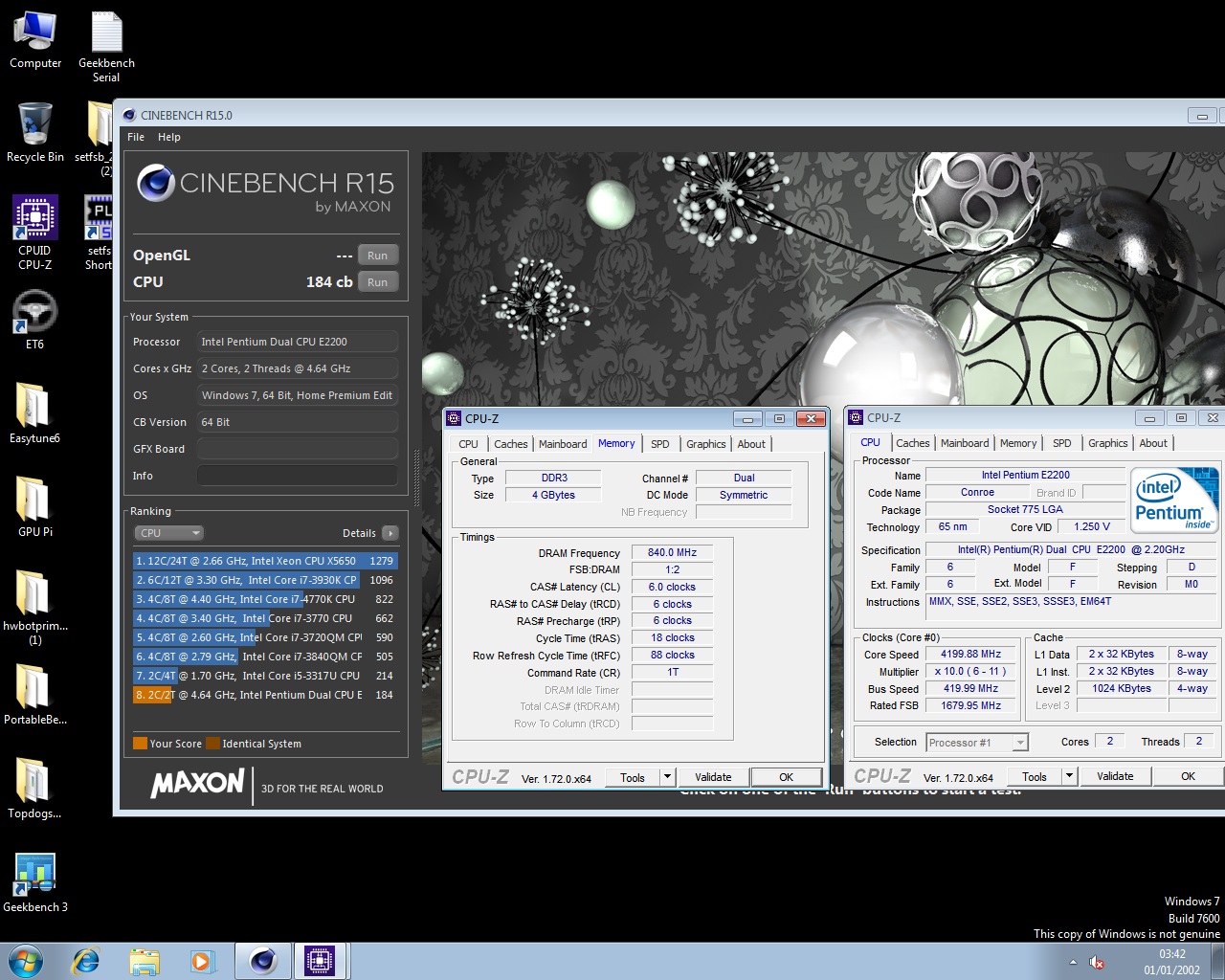The width and height of the screenshot is (1225, 980).
Task: Click the Cinebench R15 sphere logo
Action: click(x=155, y=183)
